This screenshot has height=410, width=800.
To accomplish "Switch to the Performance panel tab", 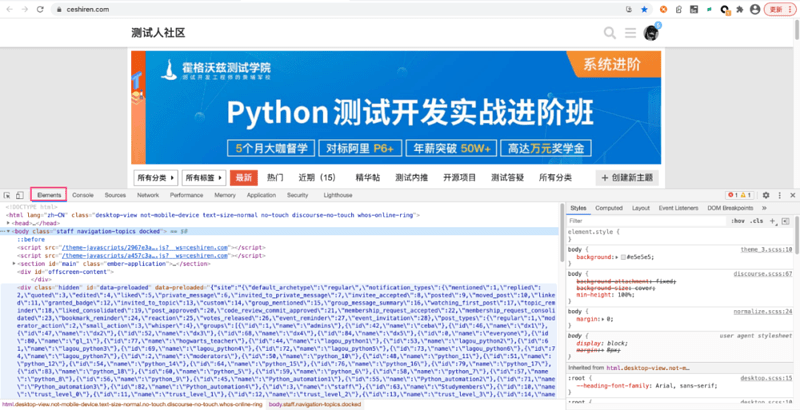I will click(x=187, y=195).
